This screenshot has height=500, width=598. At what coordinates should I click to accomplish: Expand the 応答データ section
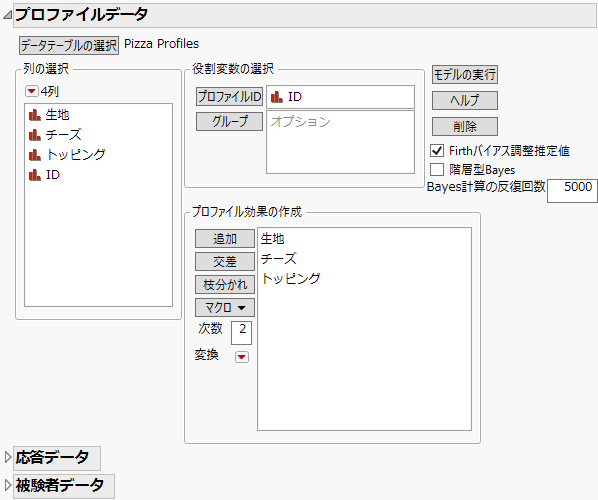(x=8, y=457)
